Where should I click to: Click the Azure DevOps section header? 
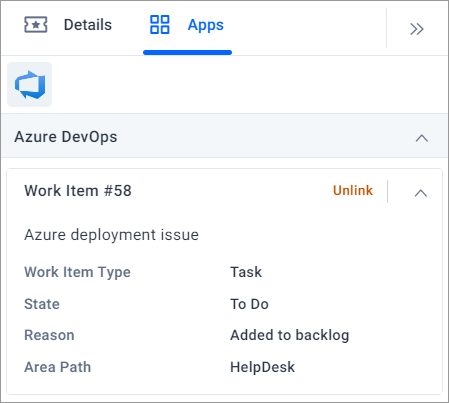click(225, 136)
